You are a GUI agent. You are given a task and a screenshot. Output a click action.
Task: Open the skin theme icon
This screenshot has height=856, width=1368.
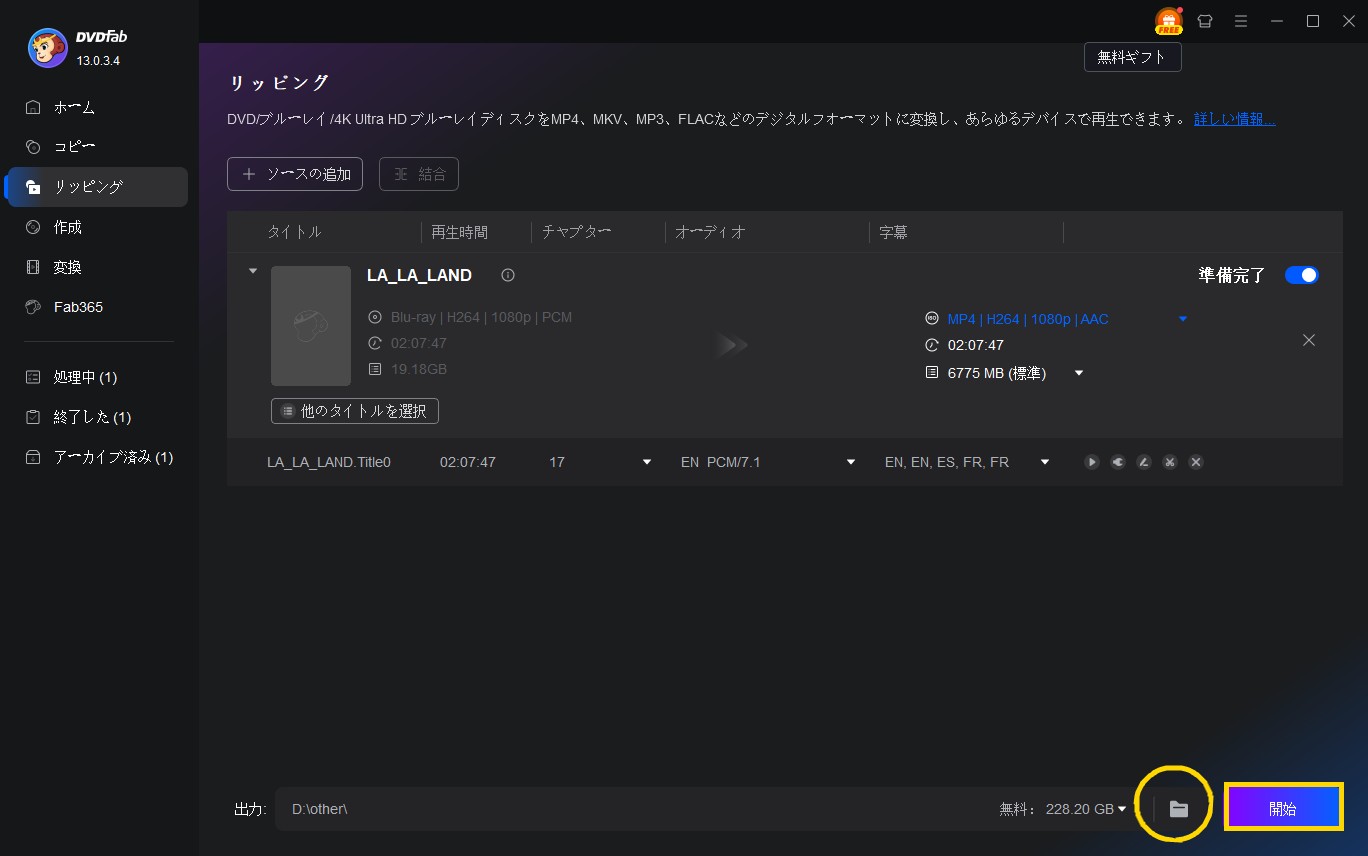coord(1204,21)
